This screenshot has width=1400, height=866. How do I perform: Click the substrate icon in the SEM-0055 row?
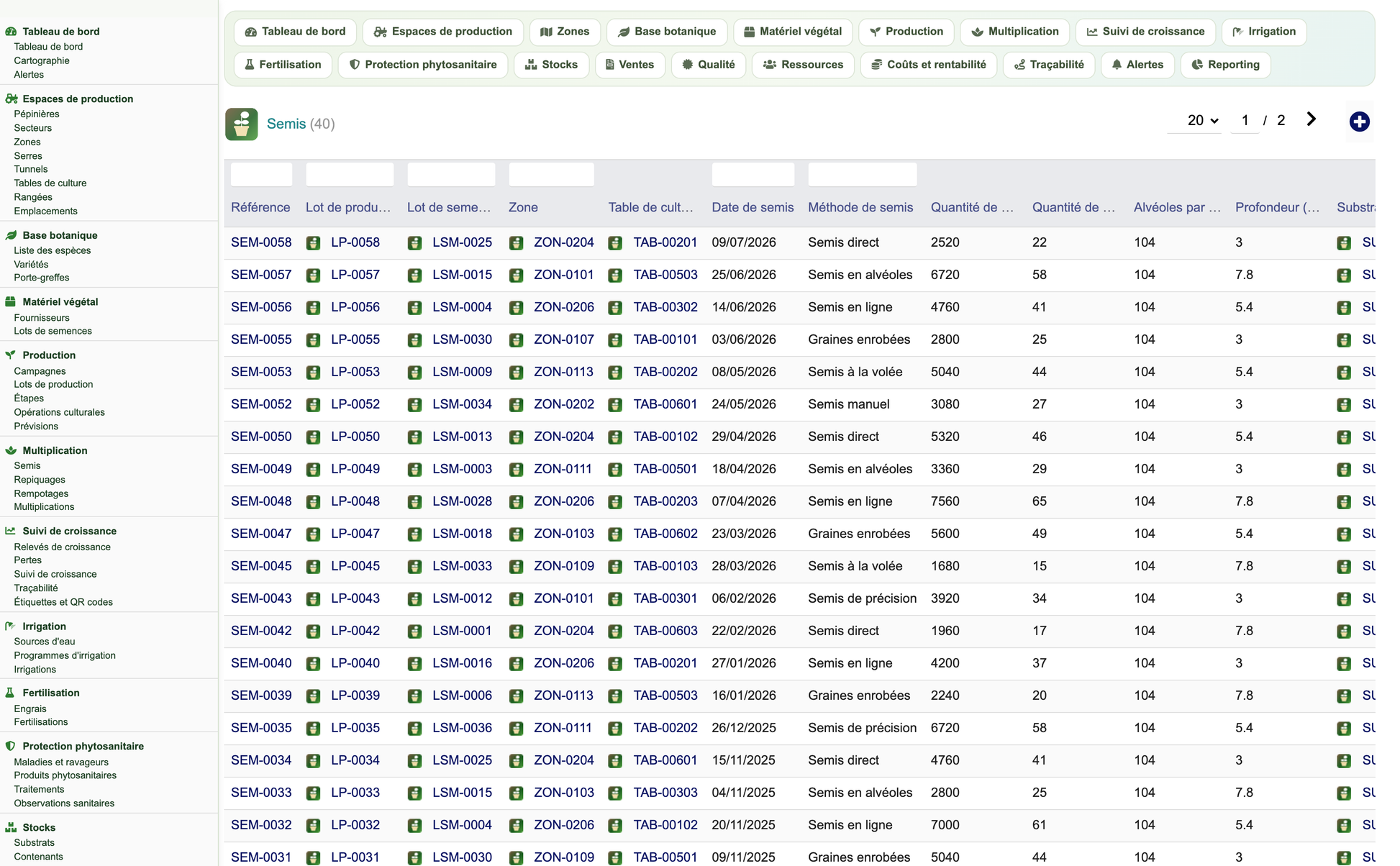click(x=1344, y=340)
